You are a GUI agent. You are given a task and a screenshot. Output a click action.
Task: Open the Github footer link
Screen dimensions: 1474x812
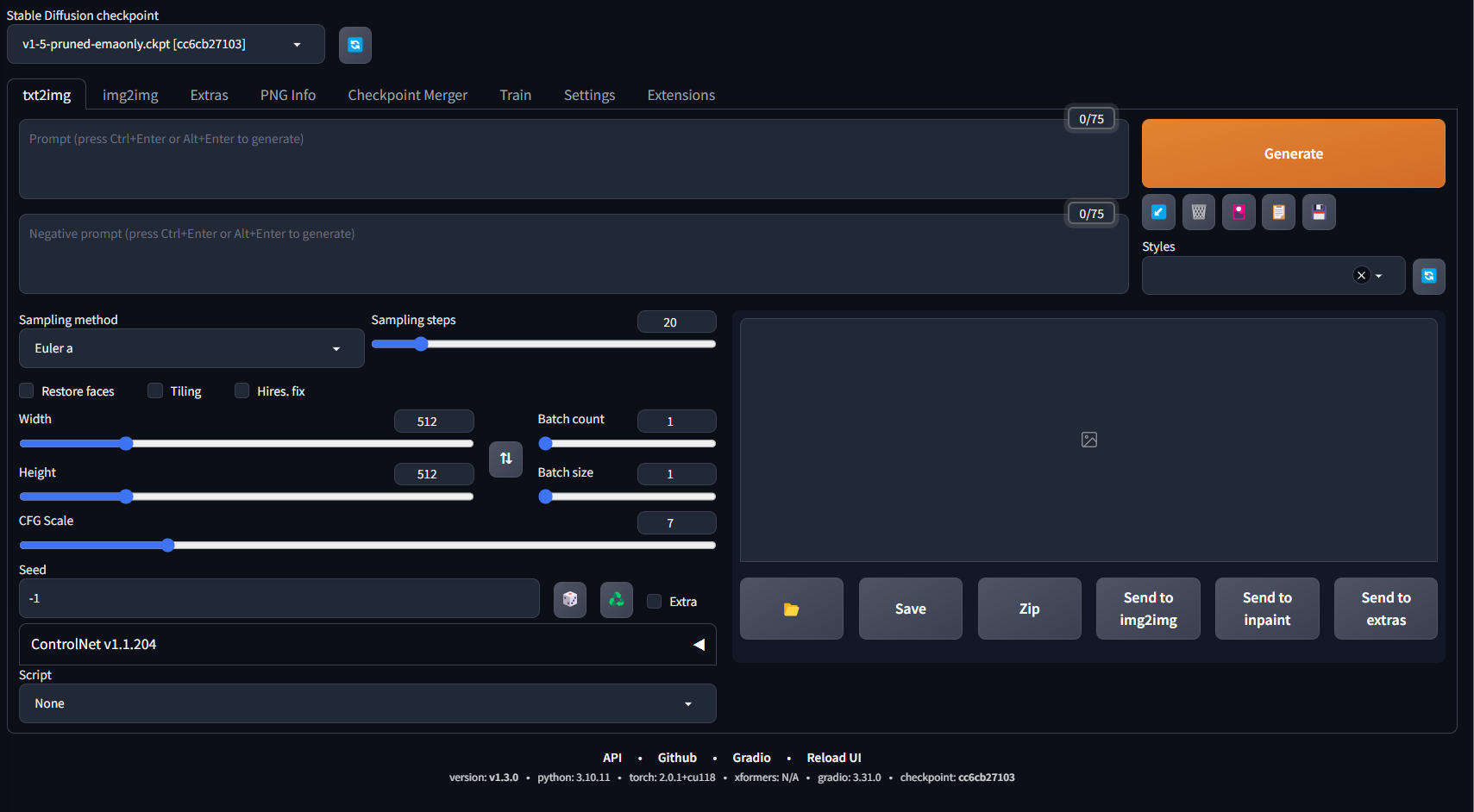pos(677,758)
